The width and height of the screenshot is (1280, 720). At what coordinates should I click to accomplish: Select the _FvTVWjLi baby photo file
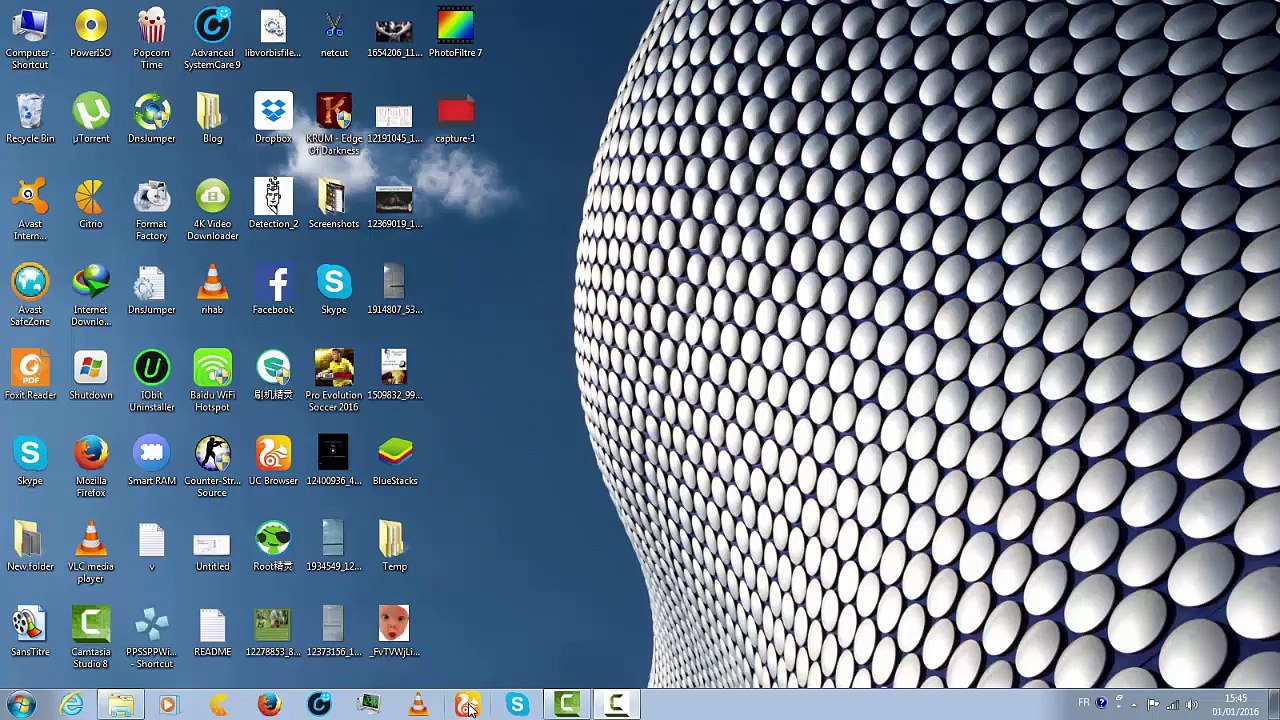(395, 632)
